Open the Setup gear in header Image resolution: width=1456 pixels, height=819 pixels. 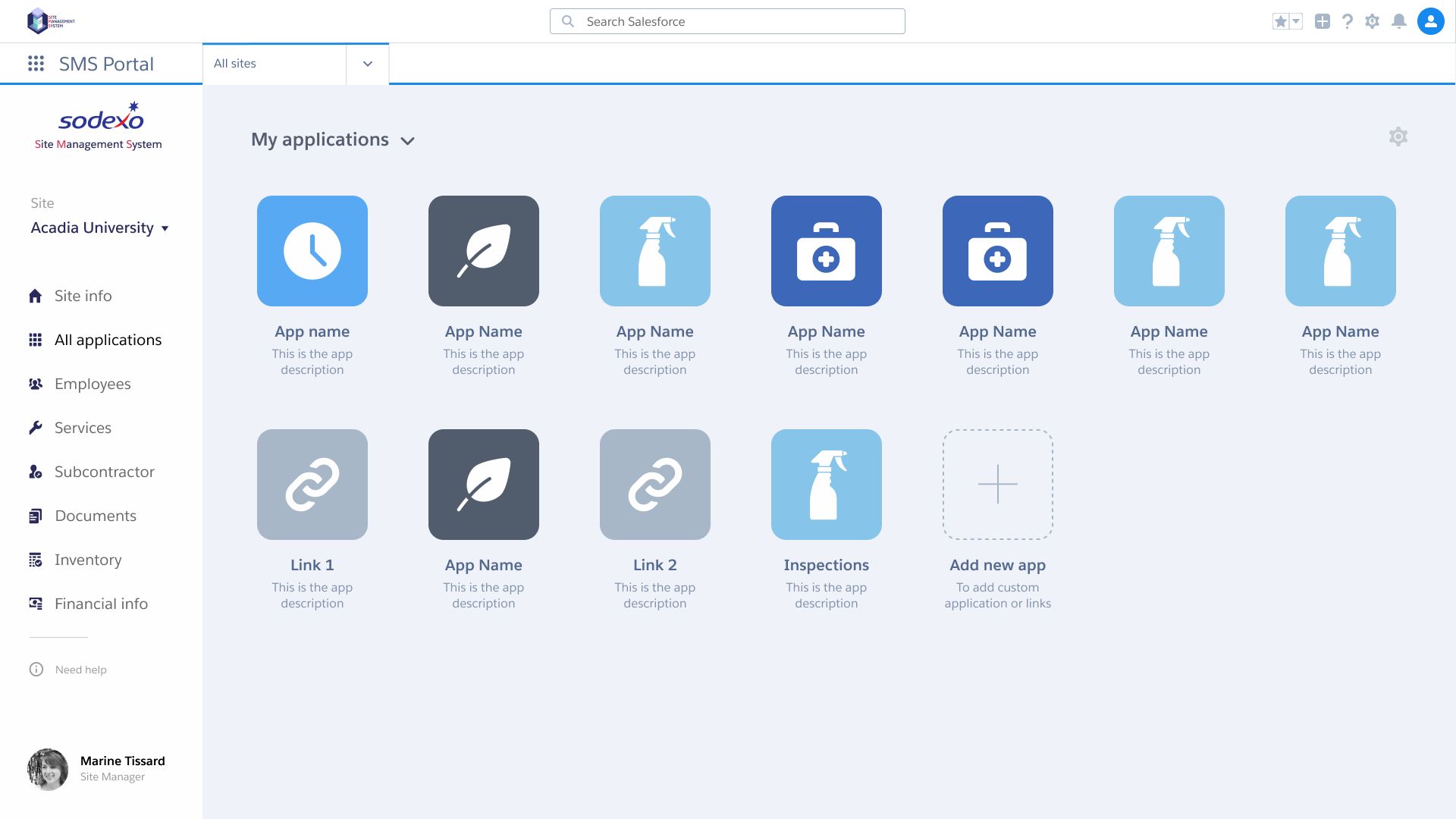coord(1373,21)
